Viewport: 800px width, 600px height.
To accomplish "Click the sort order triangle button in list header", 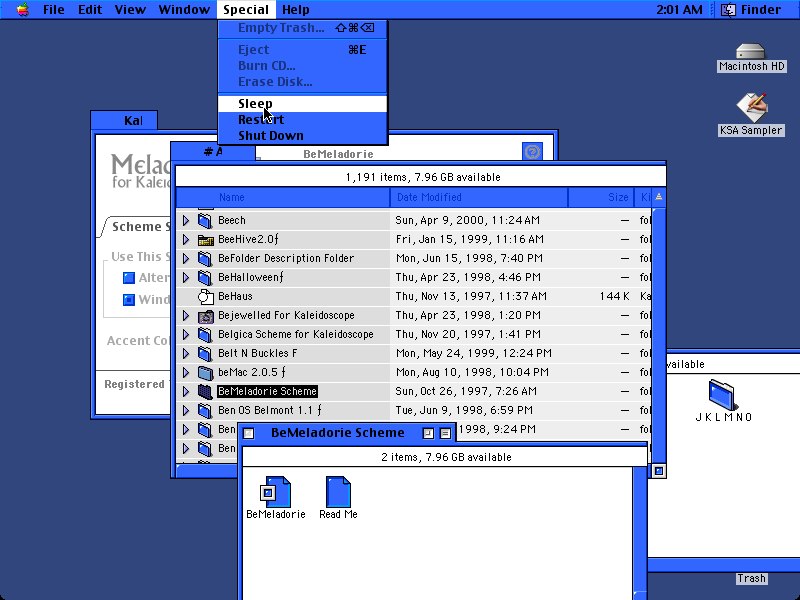I will pyautogui.click(x=659, y=197).
